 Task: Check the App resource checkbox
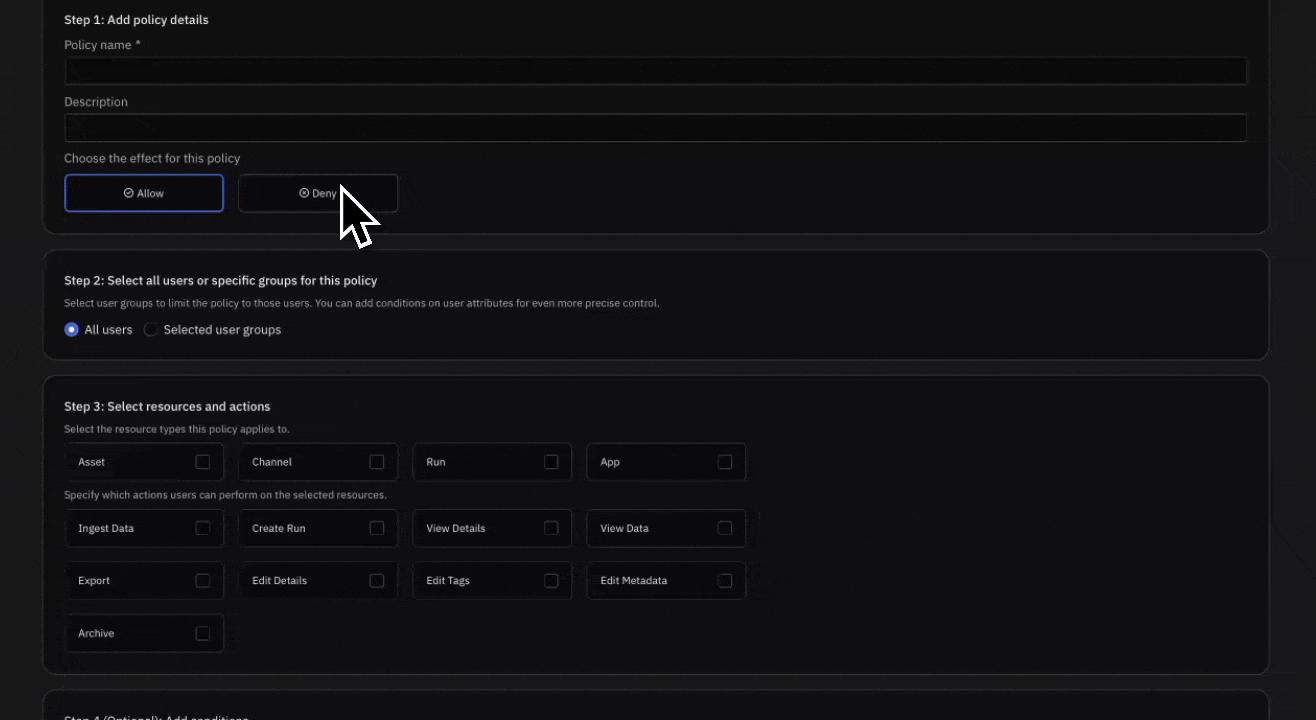(725, 462)
